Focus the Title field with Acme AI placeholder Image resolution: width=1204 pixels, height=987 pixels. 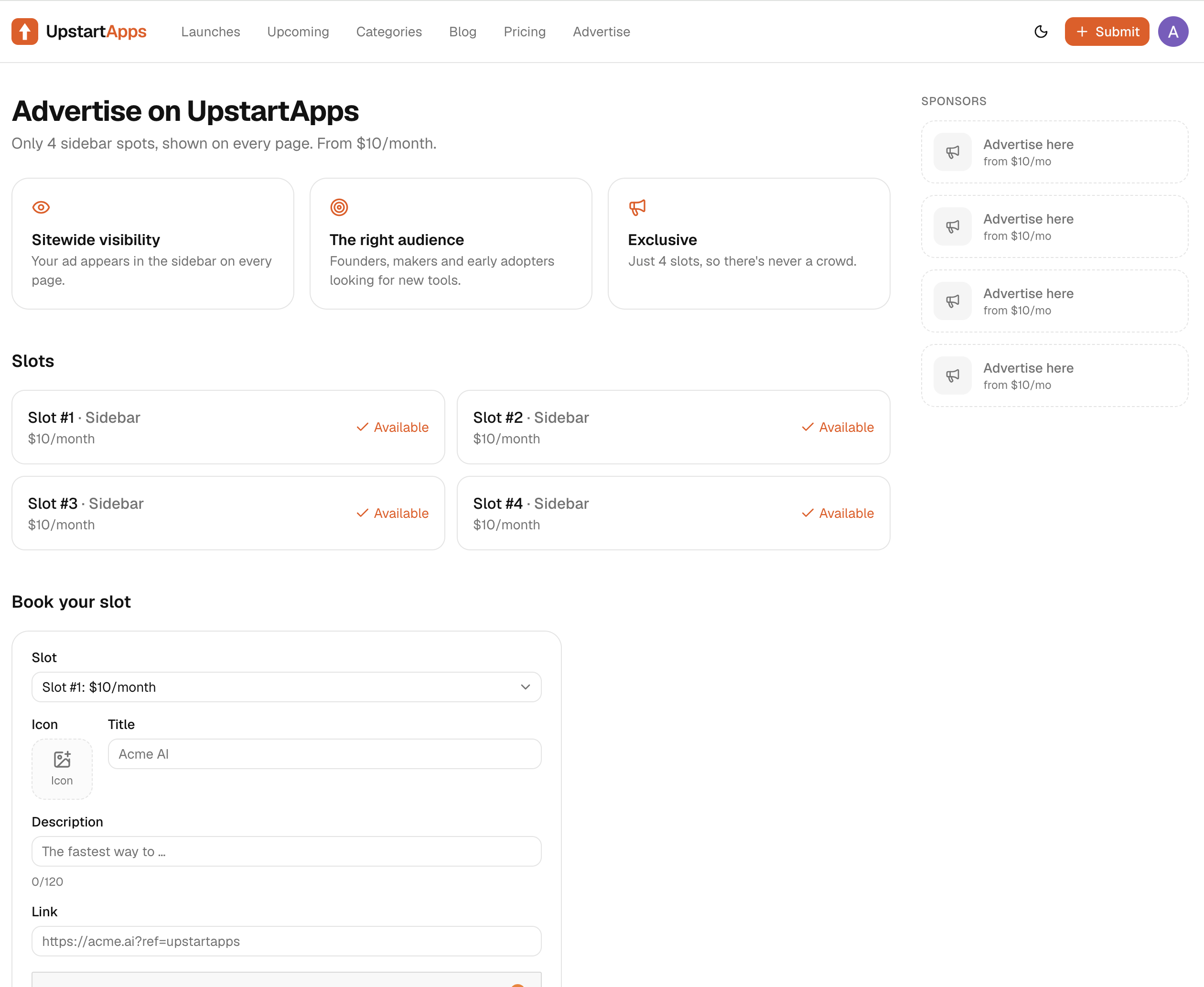click(324, 754)
